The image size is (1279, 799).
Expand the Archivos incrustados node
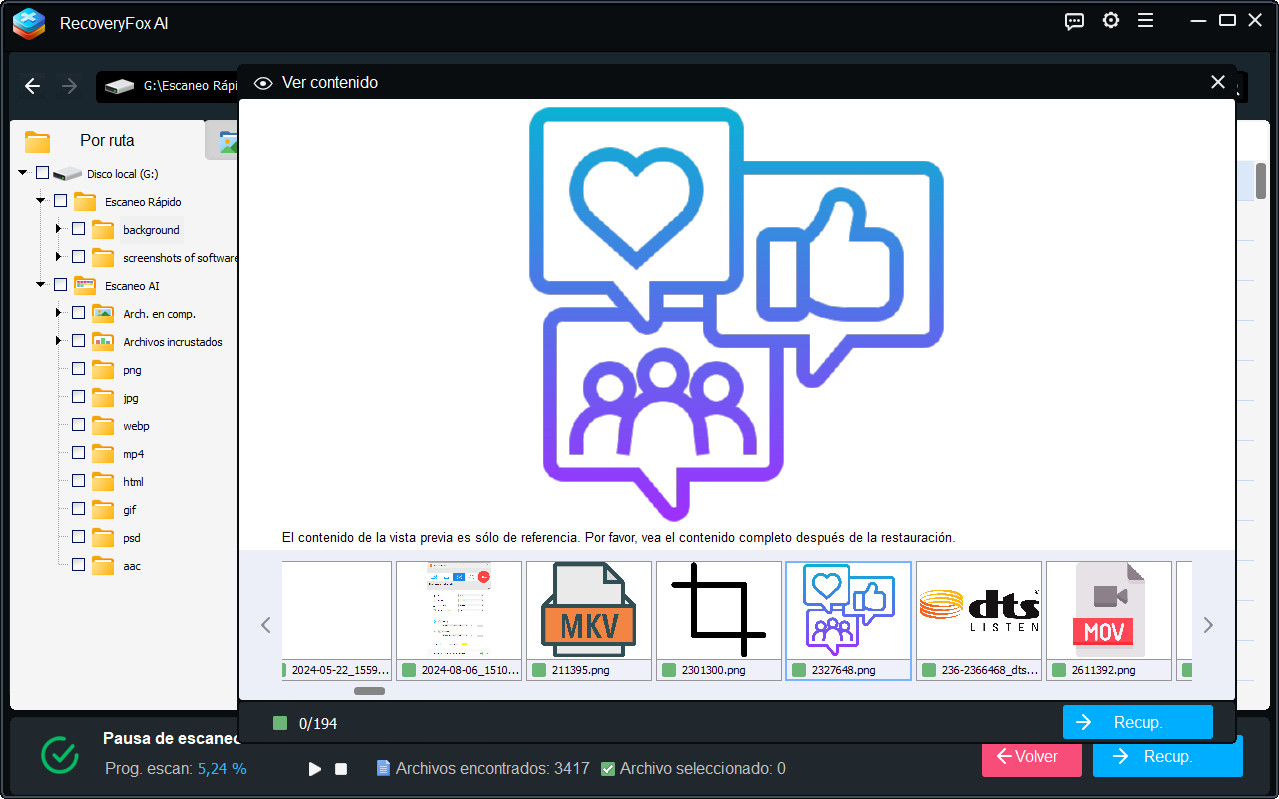(x=58, y=341)
